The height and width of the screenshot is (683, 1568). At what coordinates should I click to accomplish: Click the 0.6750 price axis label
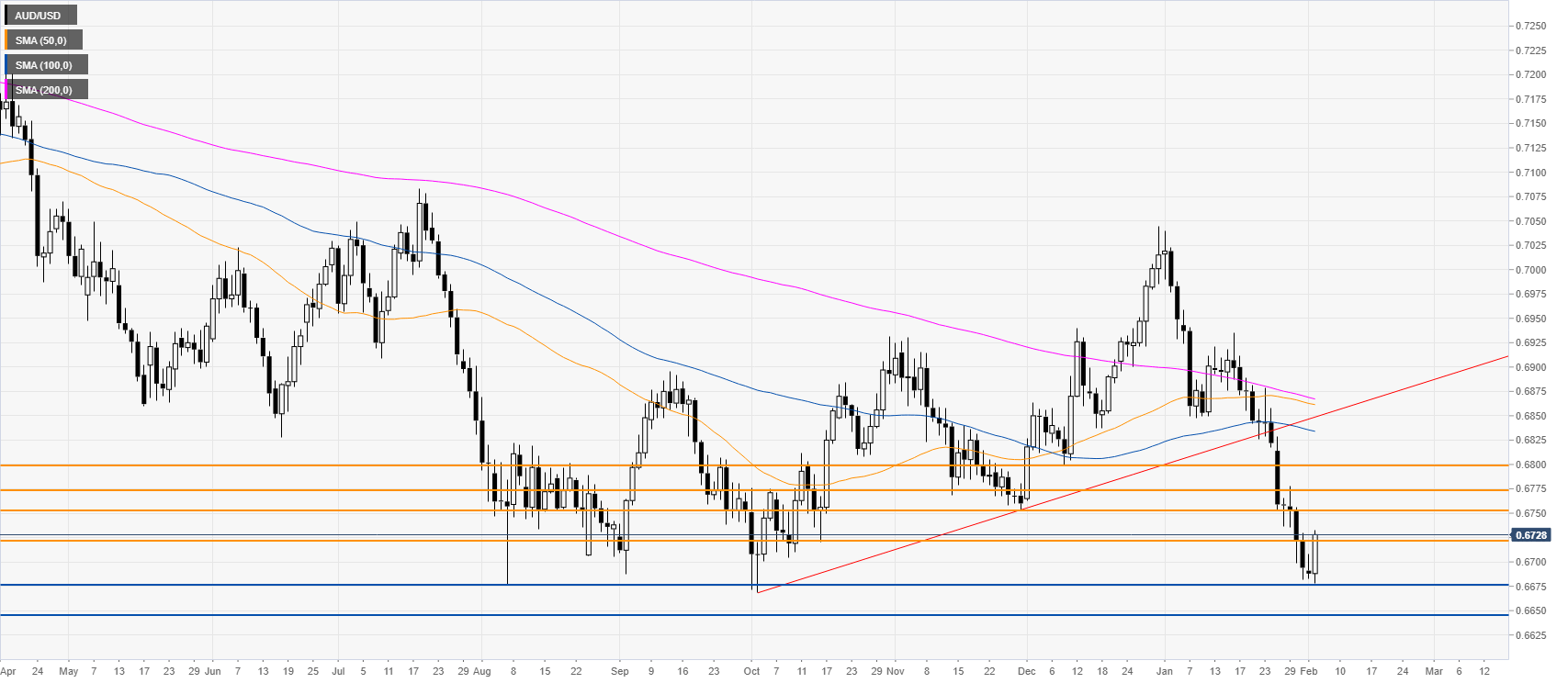click(x=1531, y=513)
